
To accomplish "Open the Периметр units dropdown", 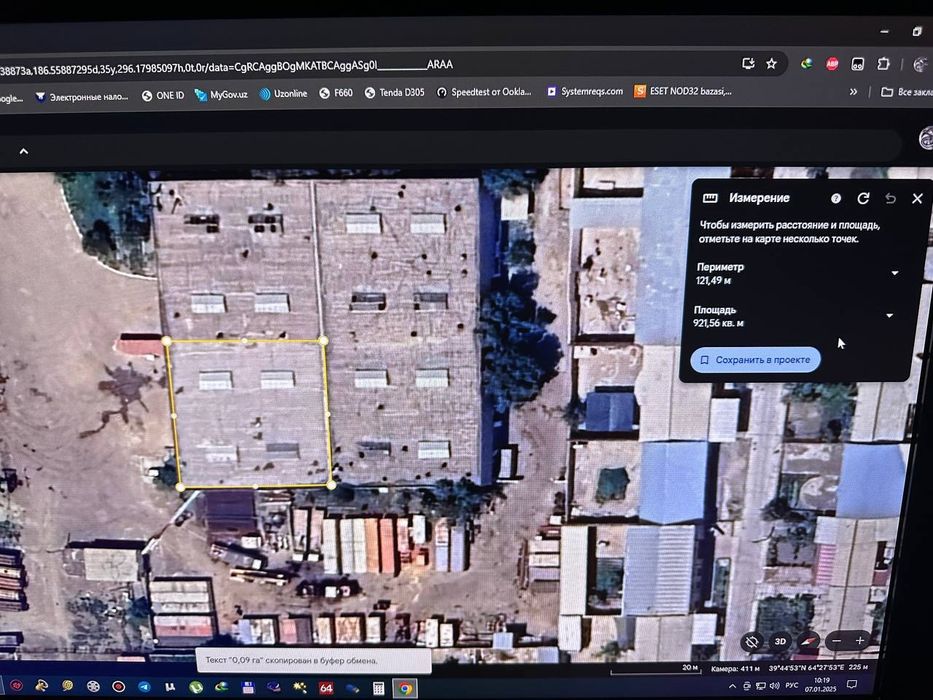I will pyautogui.click(x=894, y=273).
